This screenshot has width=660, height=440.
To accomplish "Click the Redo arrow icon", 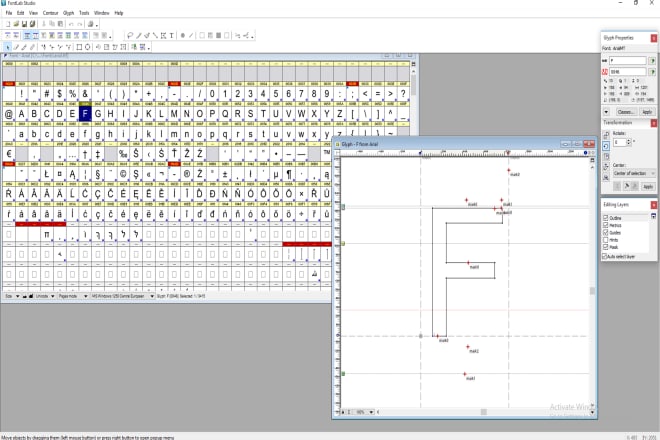I will 80,24.
